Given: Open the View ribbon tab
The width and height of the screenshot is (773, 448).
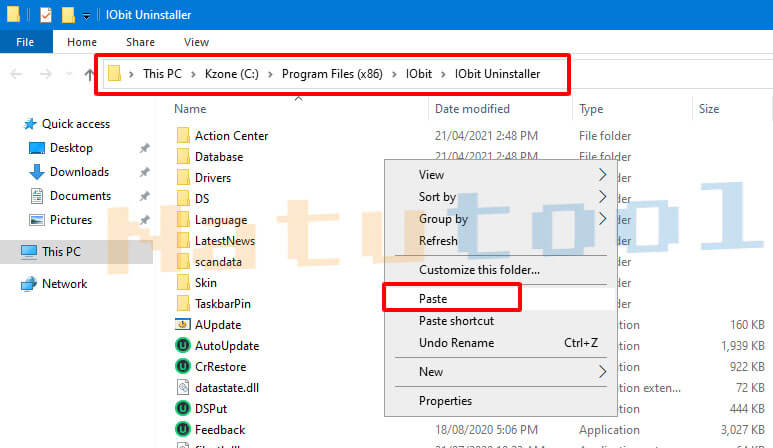Looking at the screenshot, I should click(x=196, y=42).
